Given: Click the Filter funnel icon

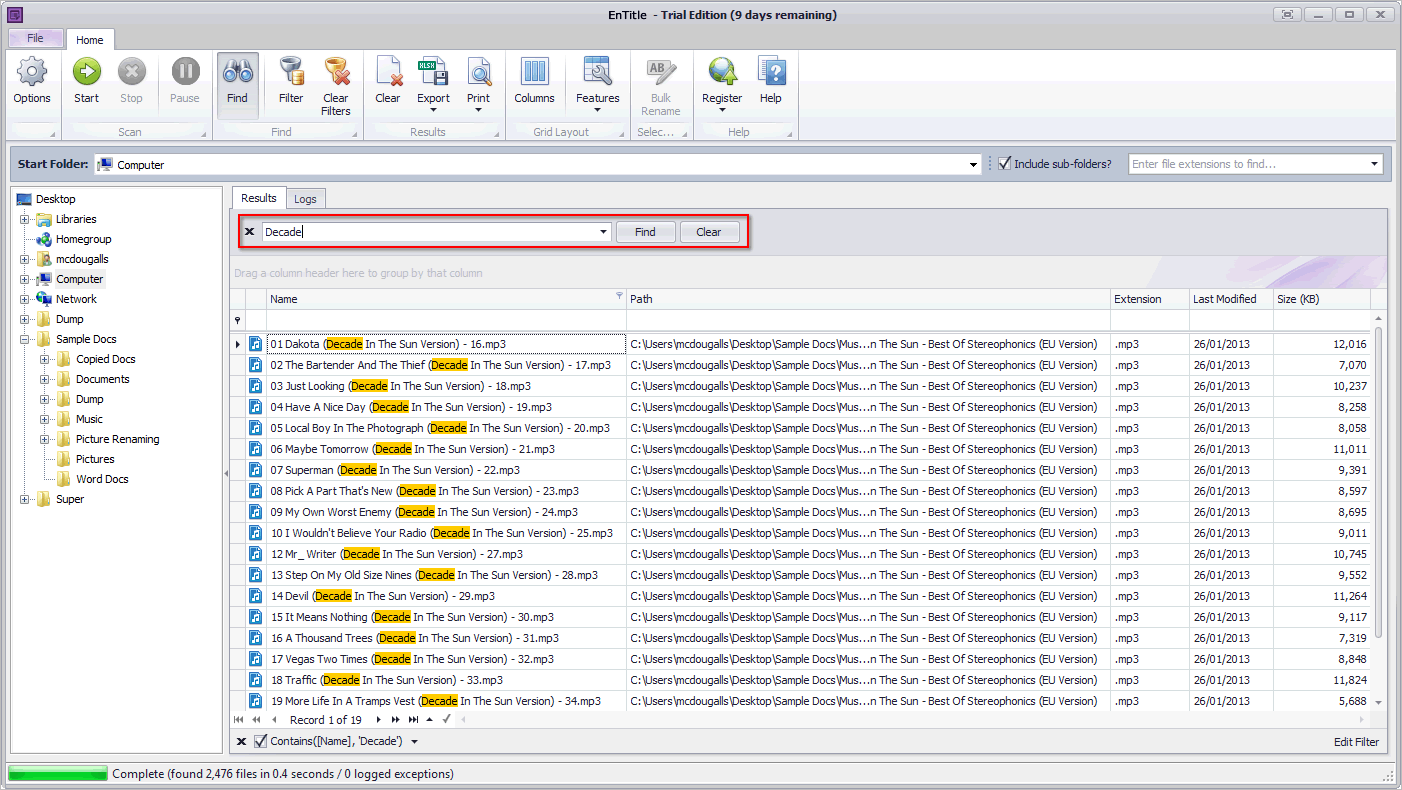Looking at the screenshot, I should [x=291, y=73].
